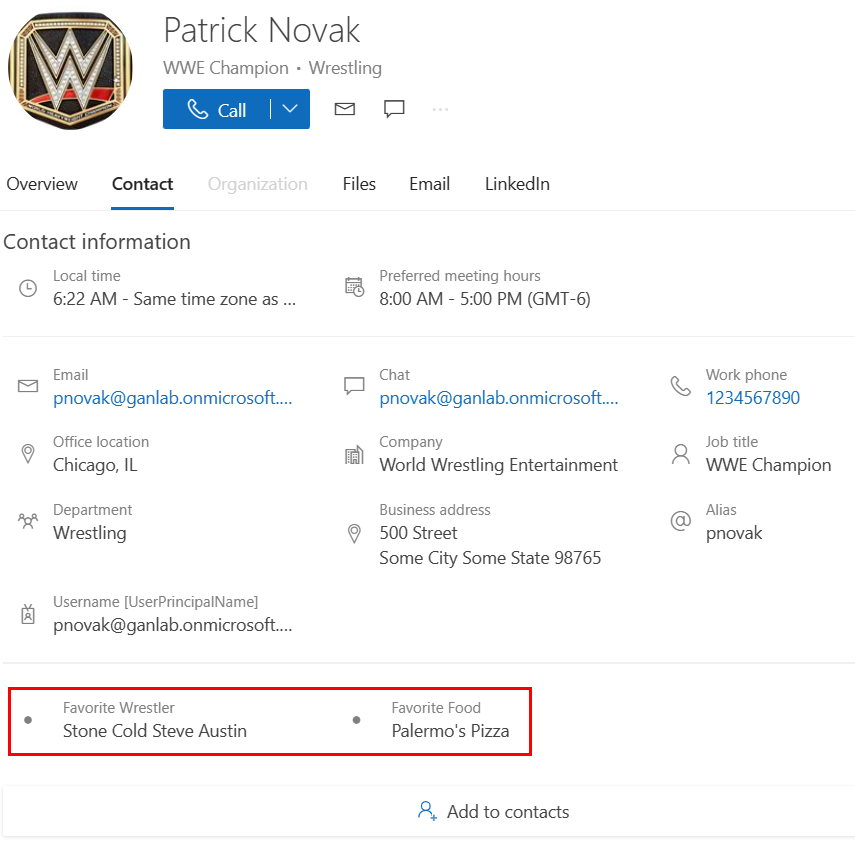The width and height of the screenshot is (855, 858).
Task: Open the pnovak email address link
Action: click(172, 398)
